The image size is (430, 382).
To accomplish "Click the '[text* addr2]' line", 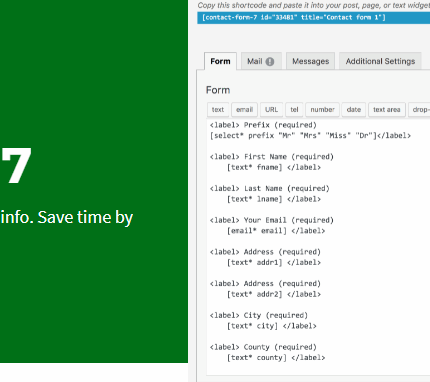I will [x=274, y=294].
